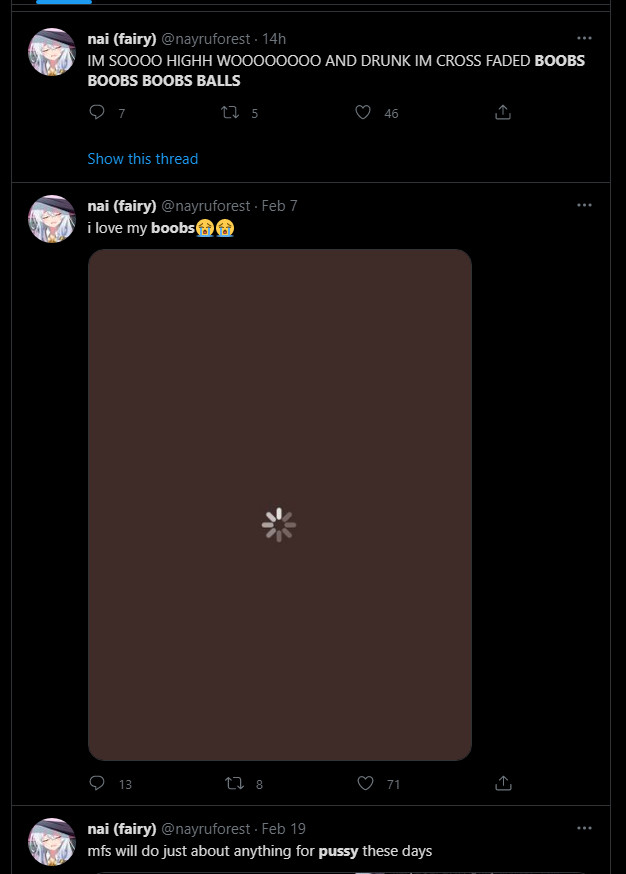Retweet the 14h cross faded tweet
Screen dimensions: 626x874
[230, 113]
